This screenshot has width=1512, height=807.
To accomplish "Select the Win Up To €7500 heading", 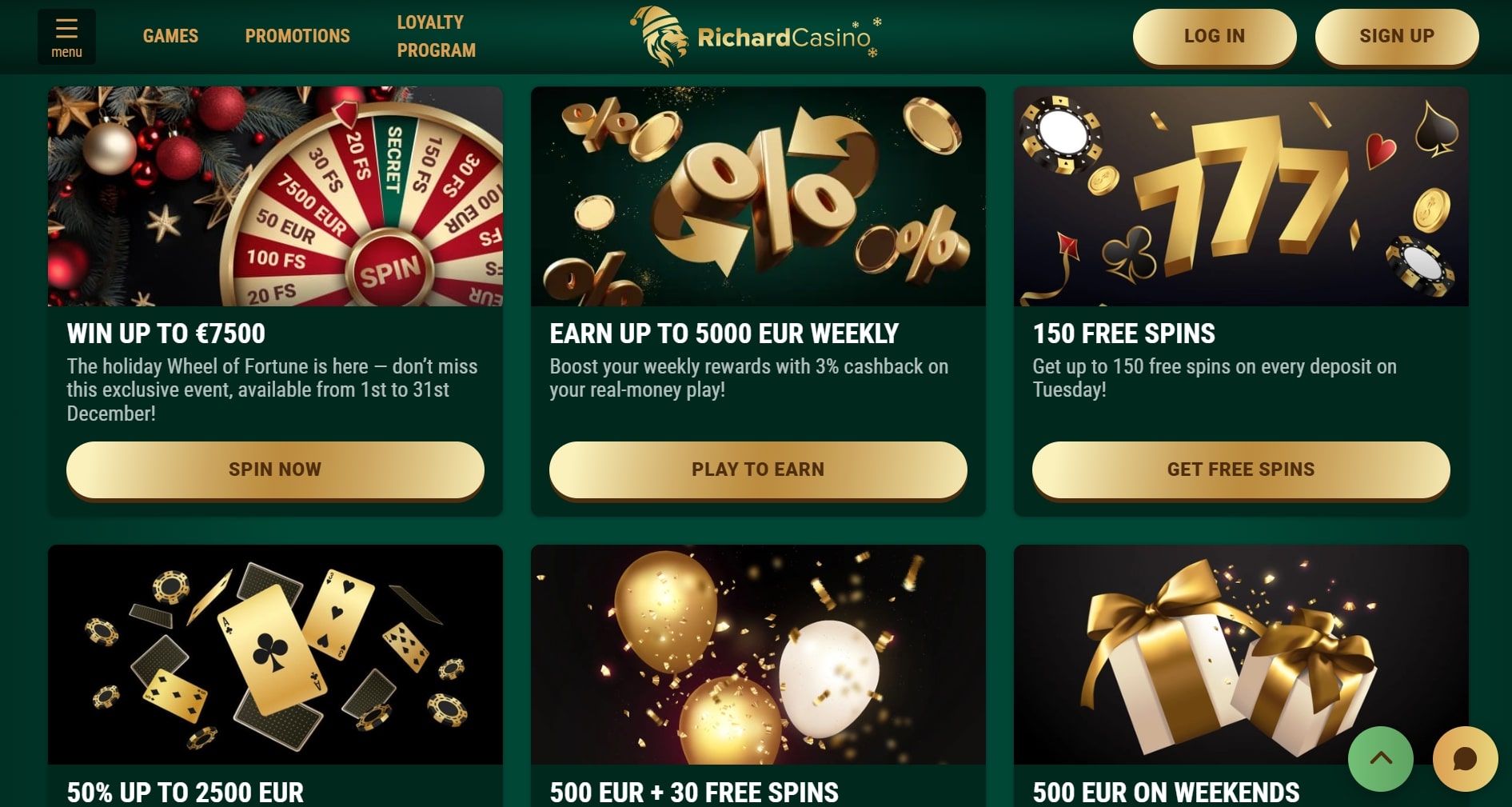I will [166, 334].
